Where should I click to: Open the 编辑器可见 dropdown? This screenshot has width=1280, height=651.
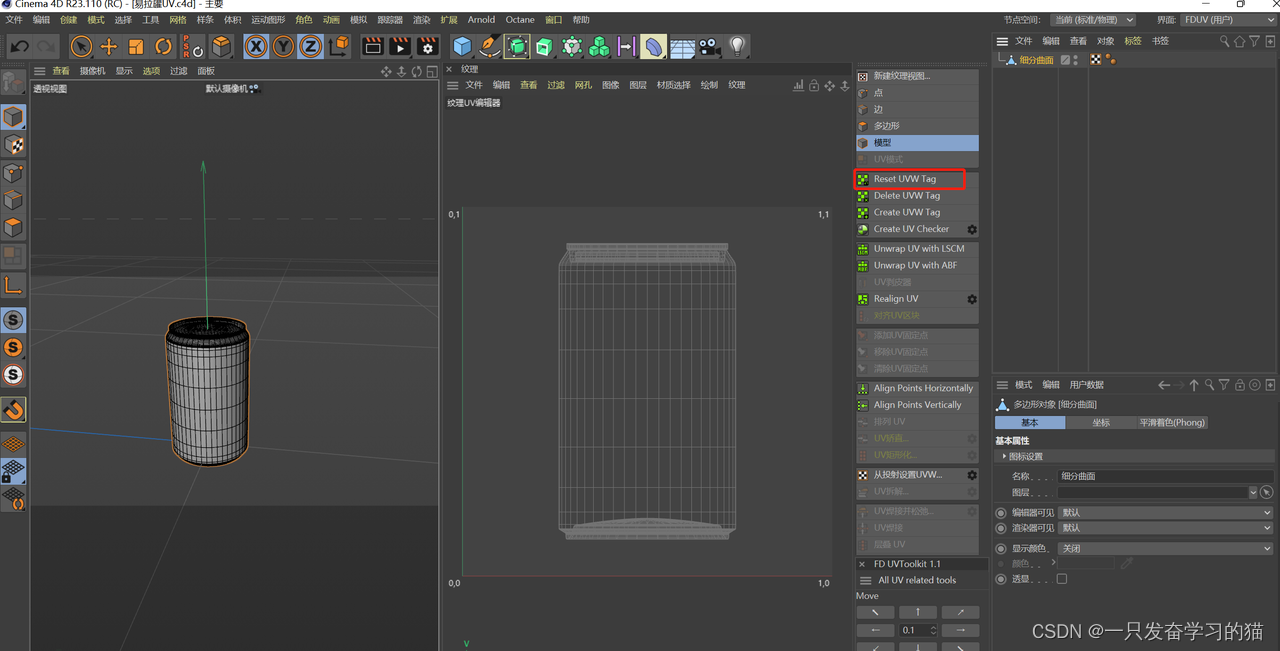(1165, 512)
